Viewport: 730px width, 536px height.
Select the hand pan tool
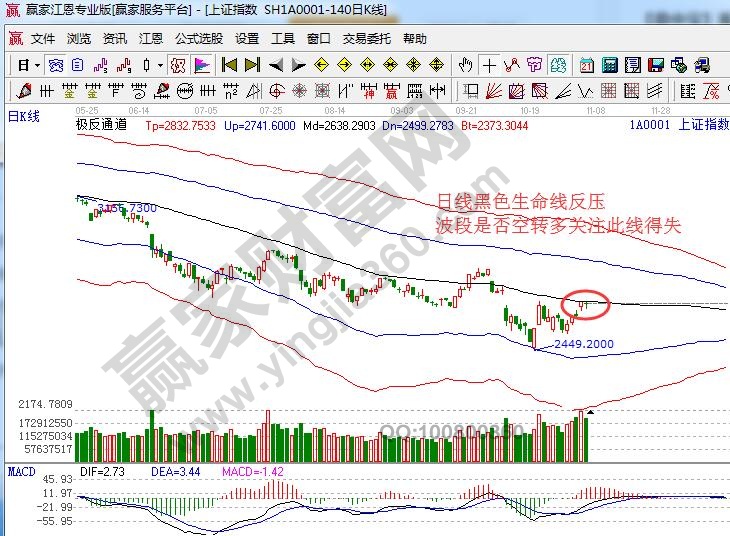tap(465, 65)
